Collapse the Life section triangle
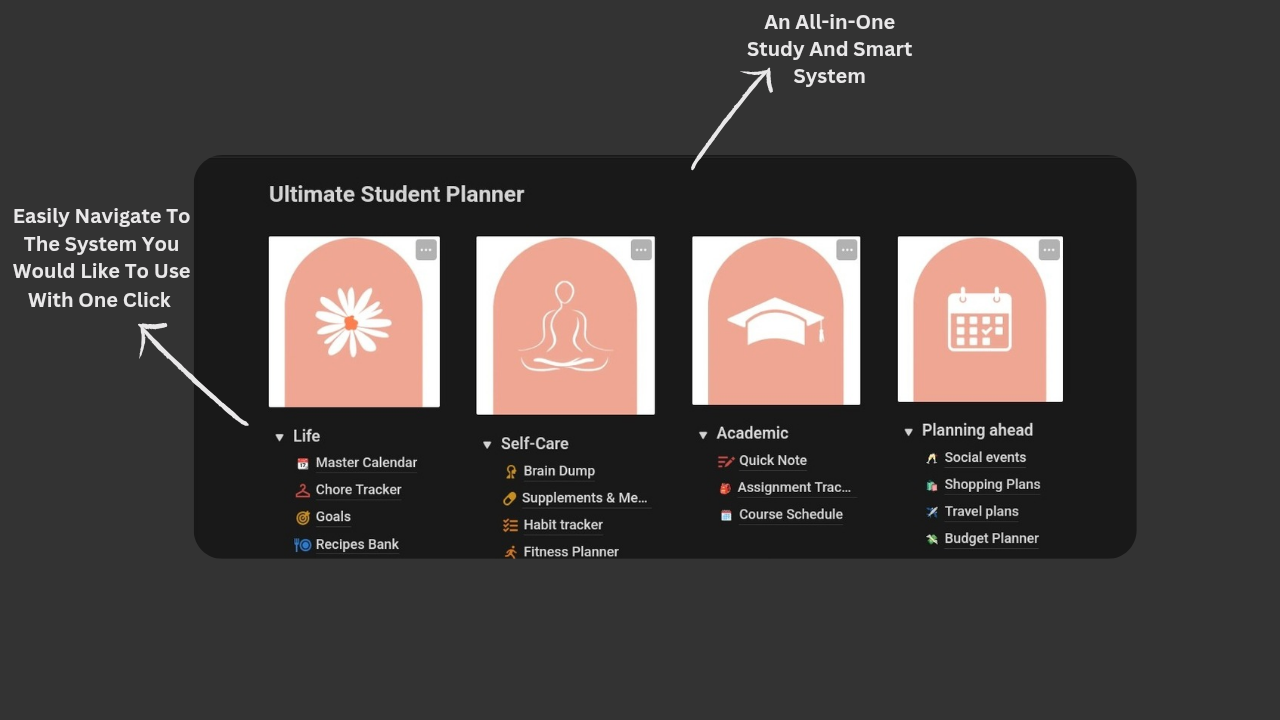This screenshot has height=720, width=1280. click(279, 436)
